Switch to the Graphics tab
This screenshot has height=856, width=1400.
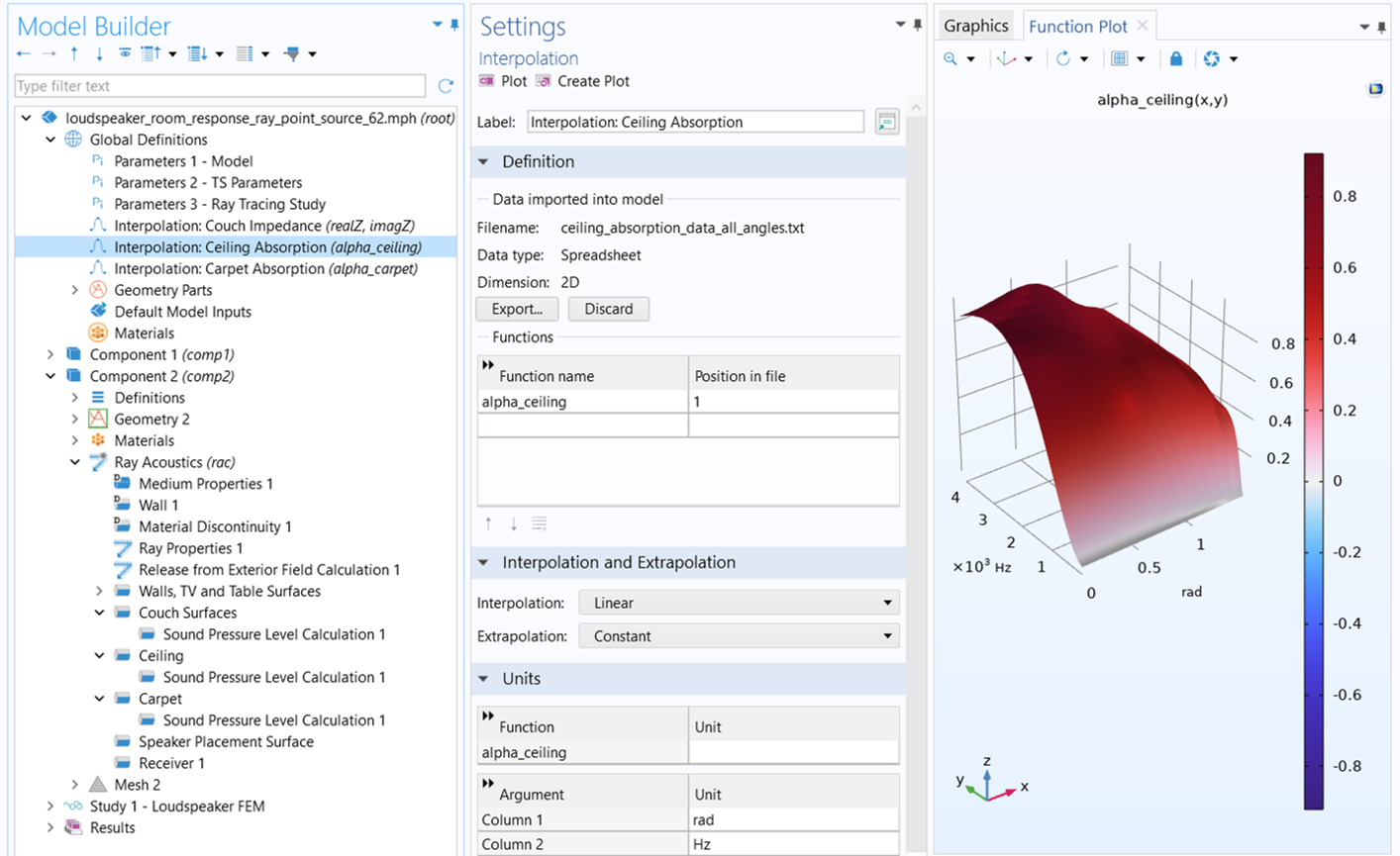(x=976, y=26)
